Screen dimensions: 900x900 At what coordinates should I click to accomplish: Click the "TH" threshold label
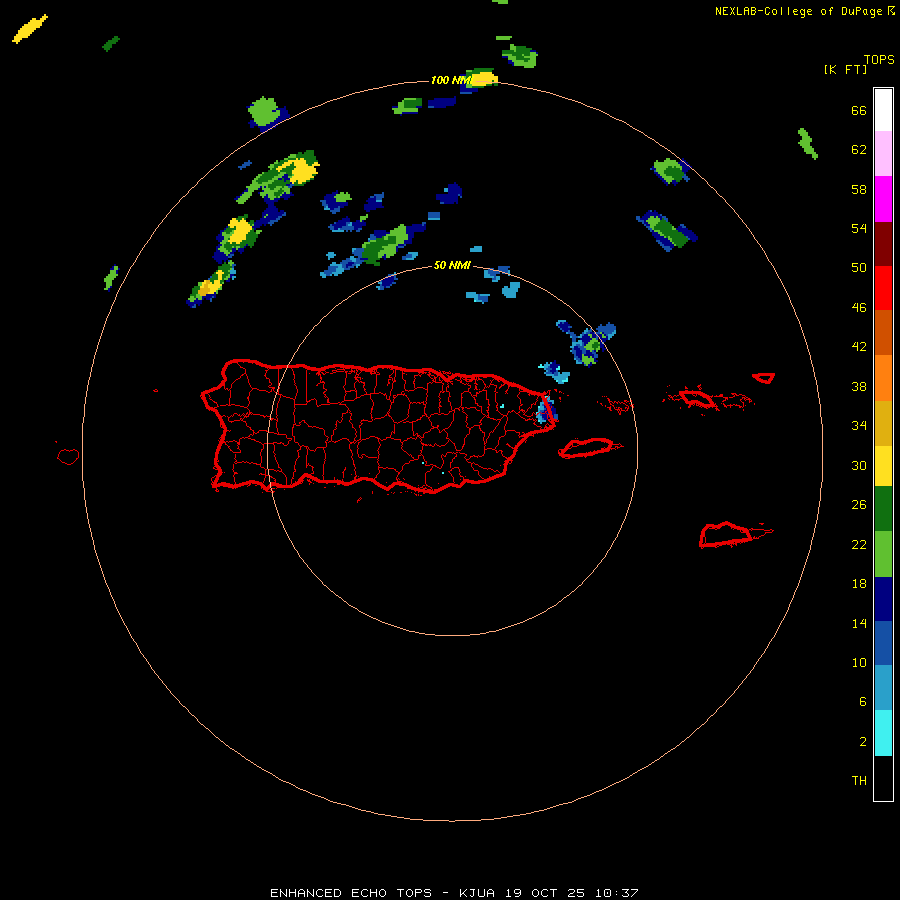coord(859,781)
